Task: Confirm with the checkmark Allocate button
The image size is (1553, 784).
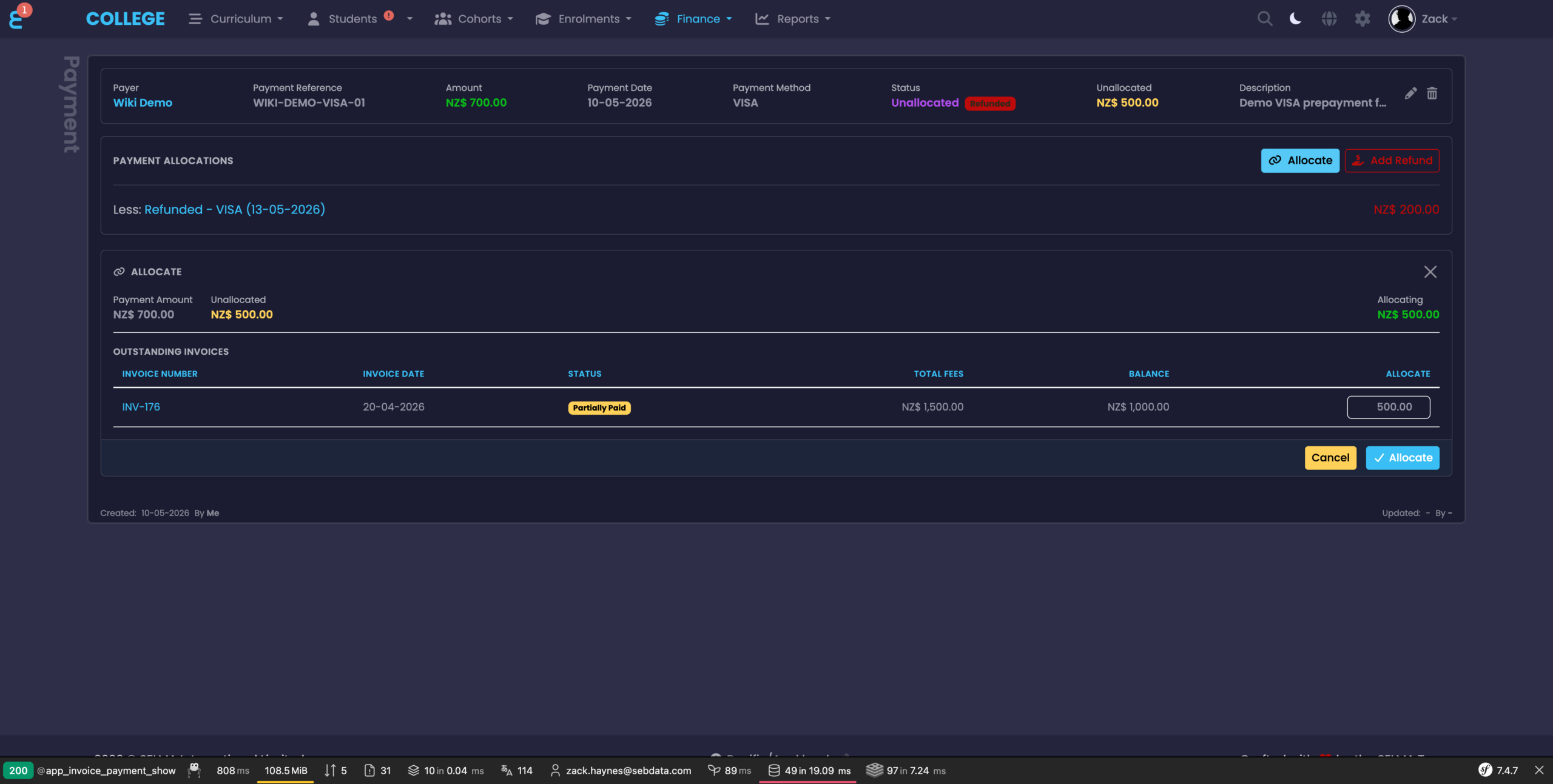Action: coord(1403,458)
